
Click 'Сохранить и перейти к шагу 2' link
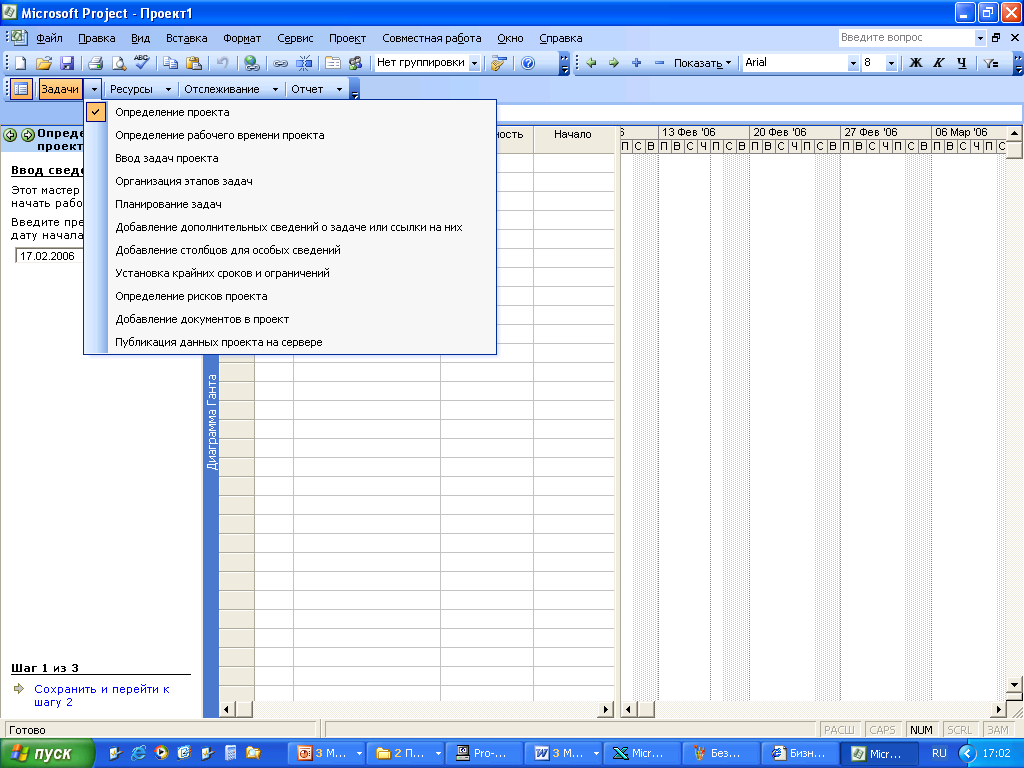(102, 696)
